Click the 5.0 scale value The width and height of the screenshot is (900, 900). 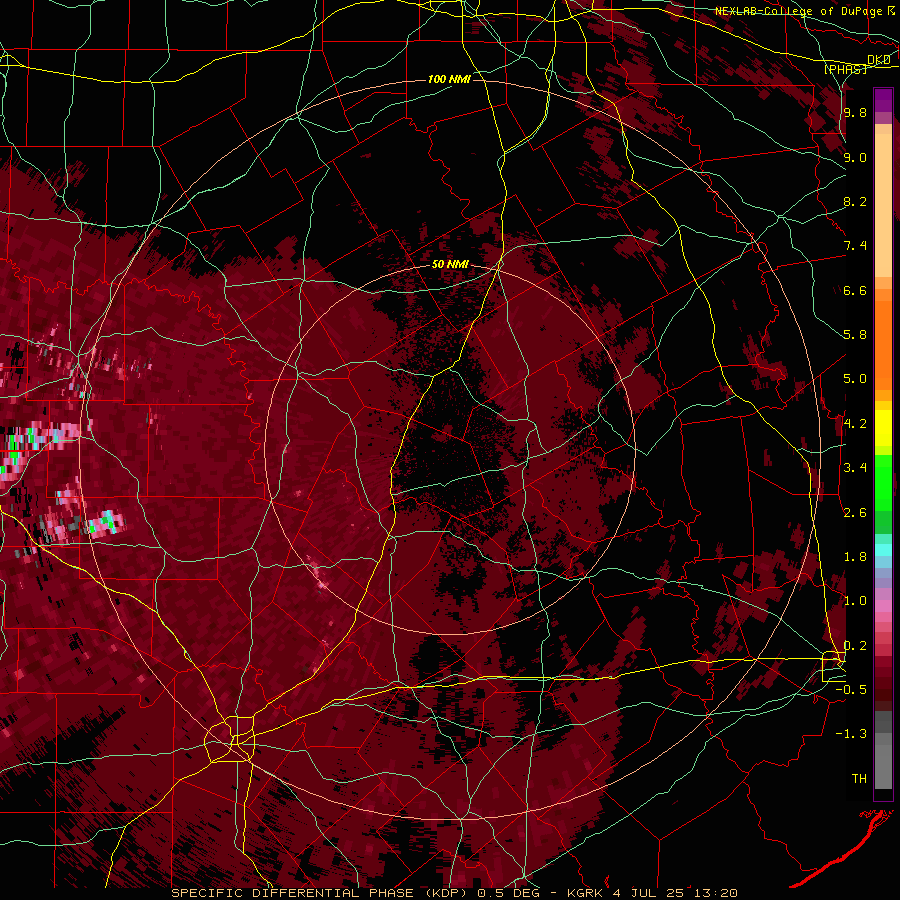tap(855, 379)
